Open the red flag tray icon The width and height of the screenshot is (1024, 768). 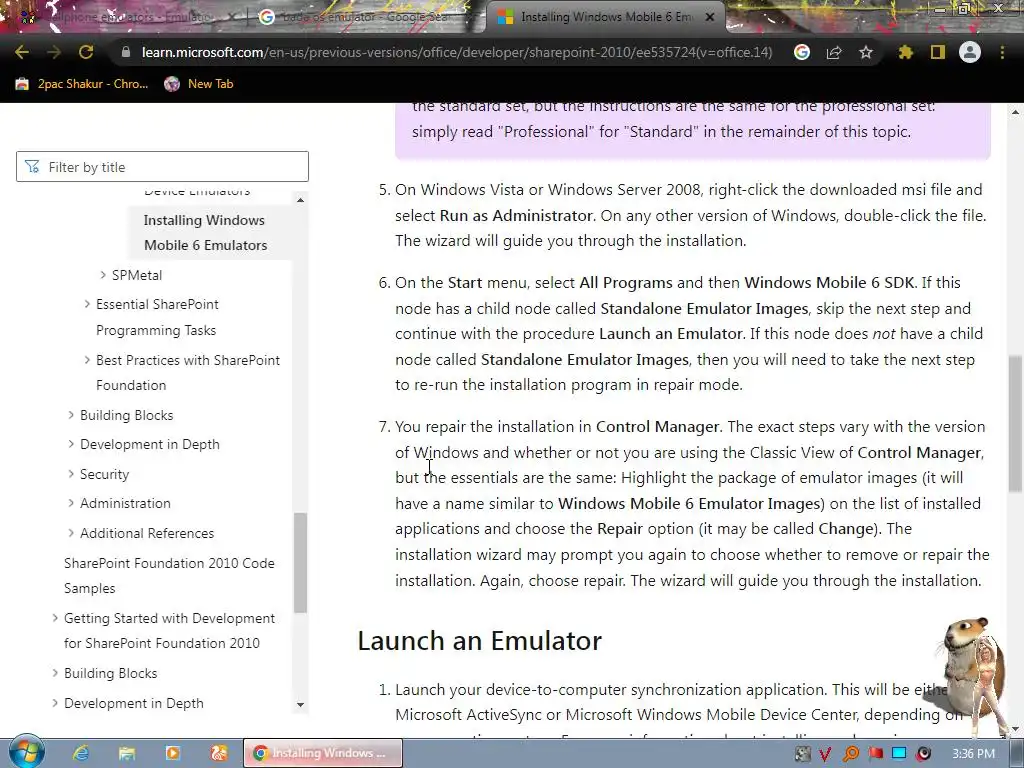(876, 754)
